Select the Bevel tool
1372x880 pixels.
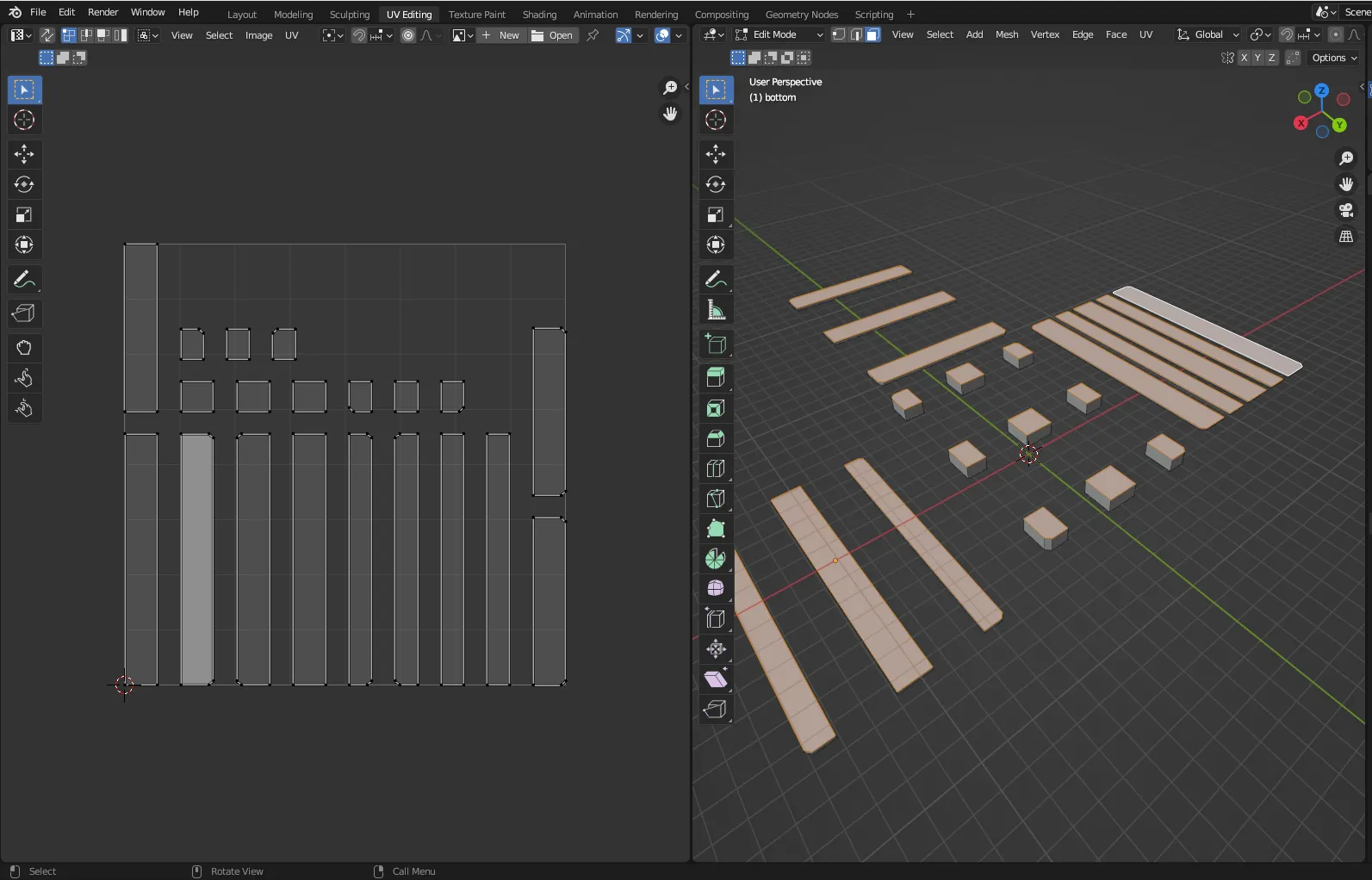click(x=715, y=439)
